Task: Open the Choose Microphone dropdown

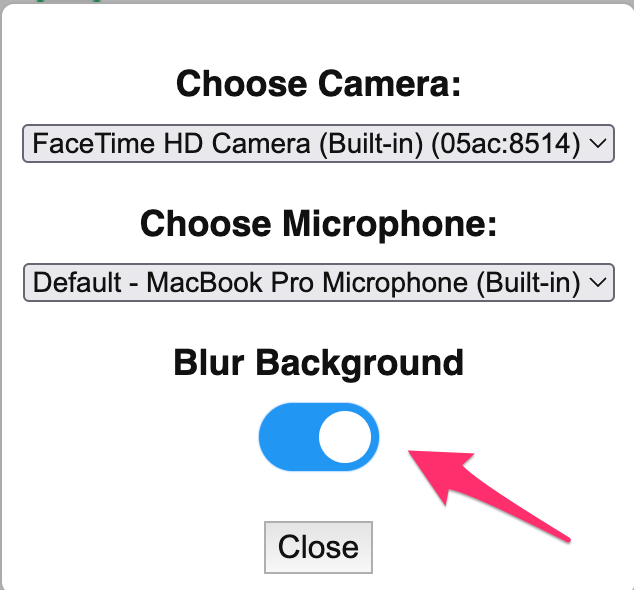Action: point(318,282)
